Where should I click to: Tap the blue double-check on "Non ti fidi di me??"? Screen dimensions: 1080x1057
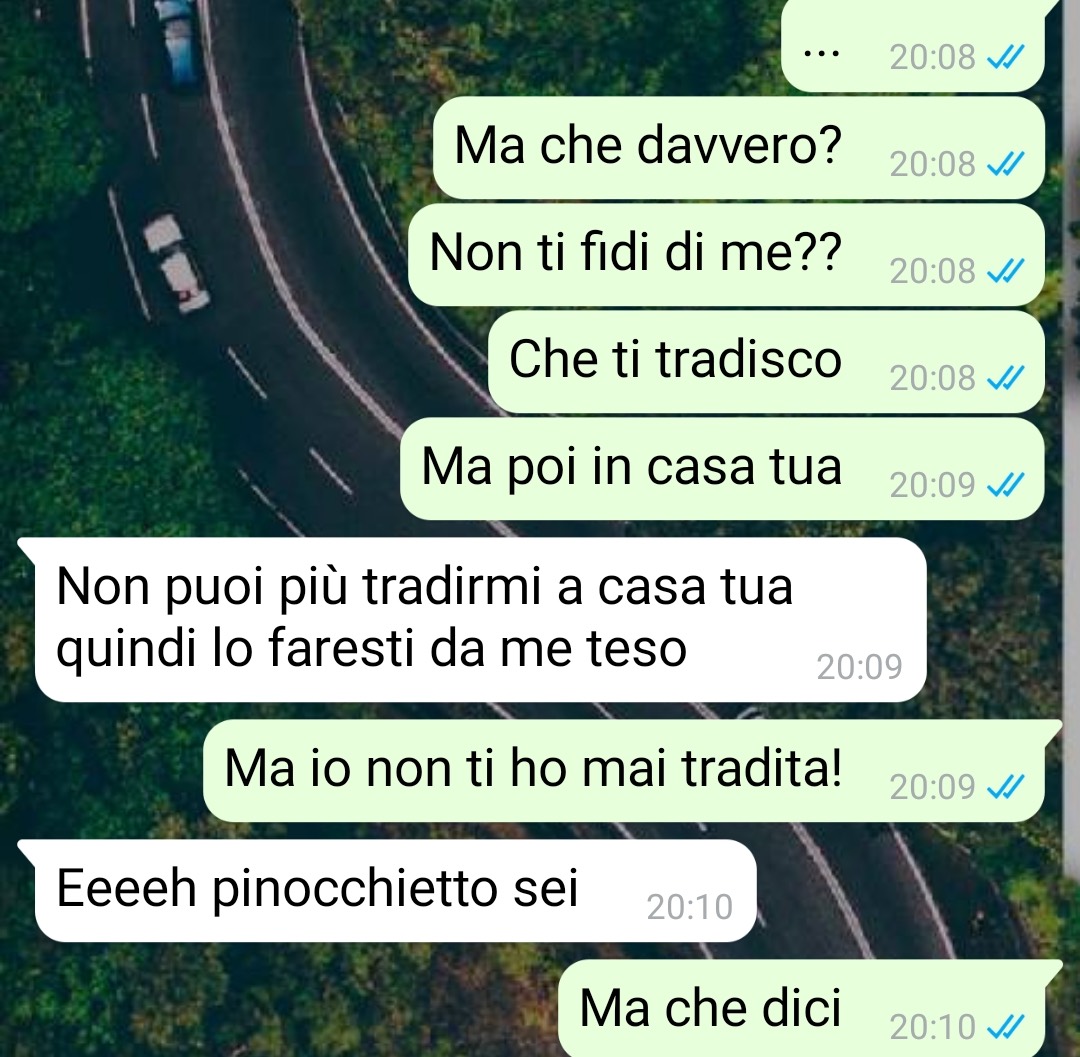pos(1006,271)
